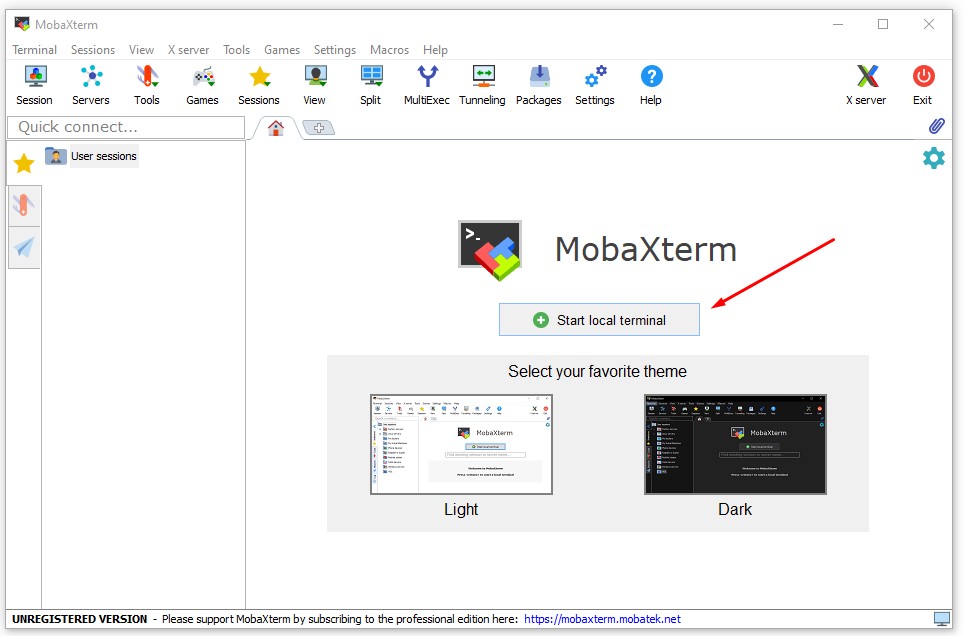Open the Macros menu
Screen dimensions: 964x636
pos(390,50)
